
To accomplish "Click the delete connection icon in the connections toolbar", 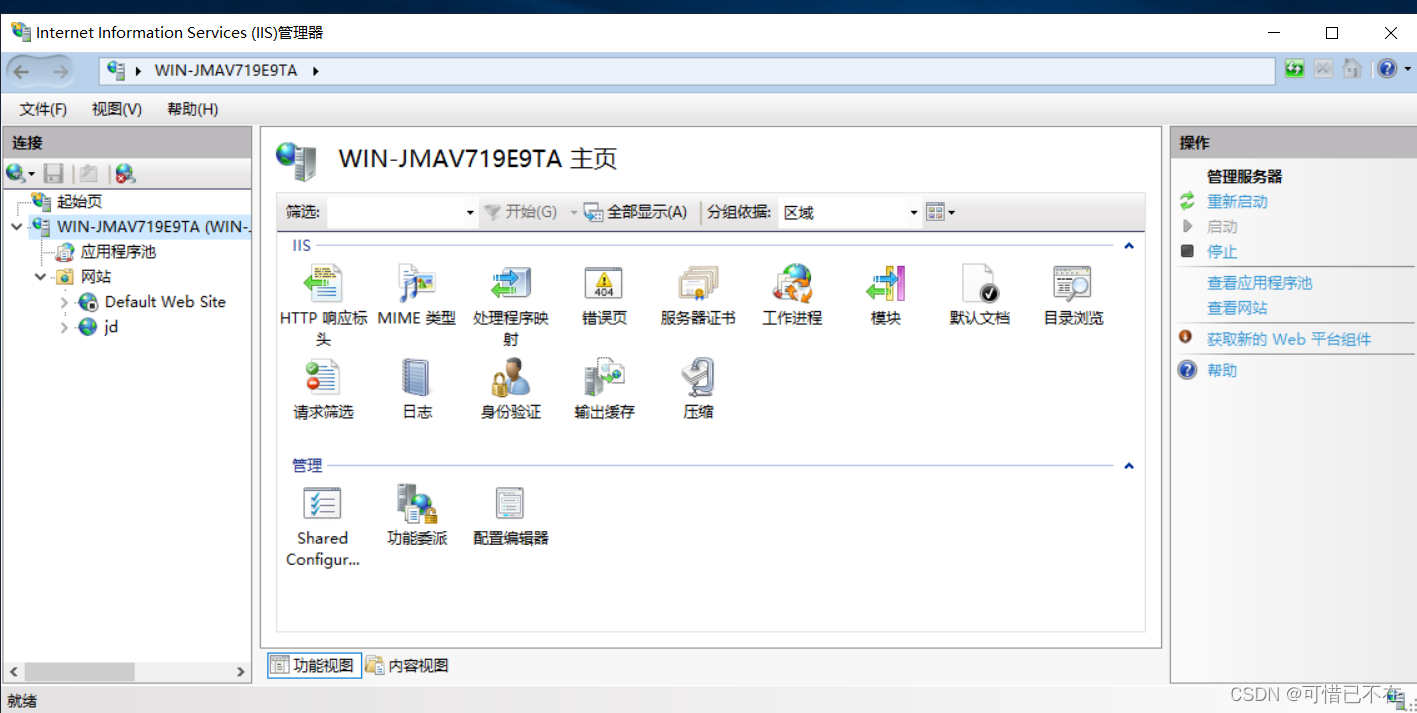I will pyautogui.click(x=124, y=174).
